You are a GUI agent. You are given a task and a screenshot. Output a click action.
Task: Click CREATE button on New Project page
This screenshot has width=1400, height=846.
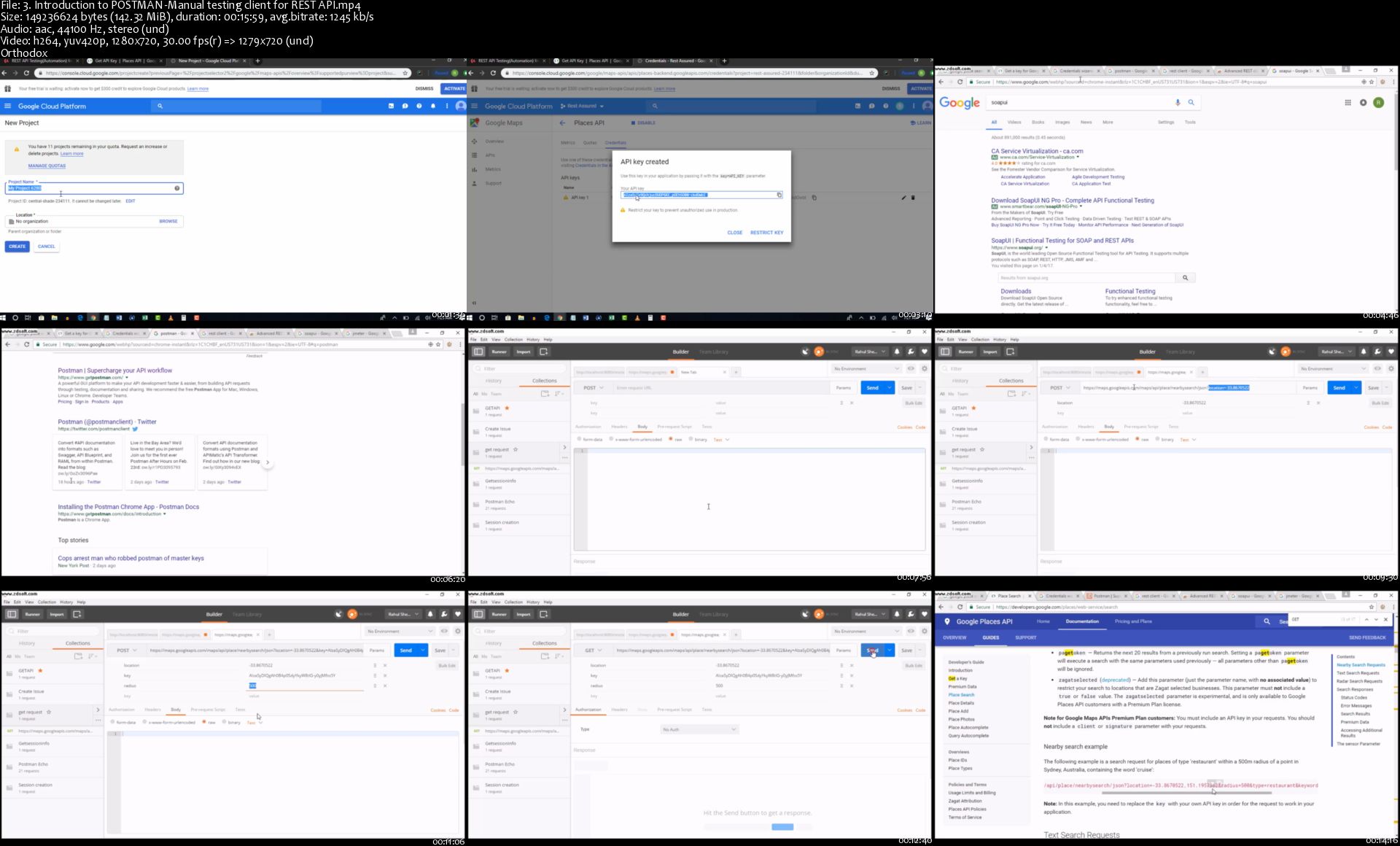pos(17,247)
